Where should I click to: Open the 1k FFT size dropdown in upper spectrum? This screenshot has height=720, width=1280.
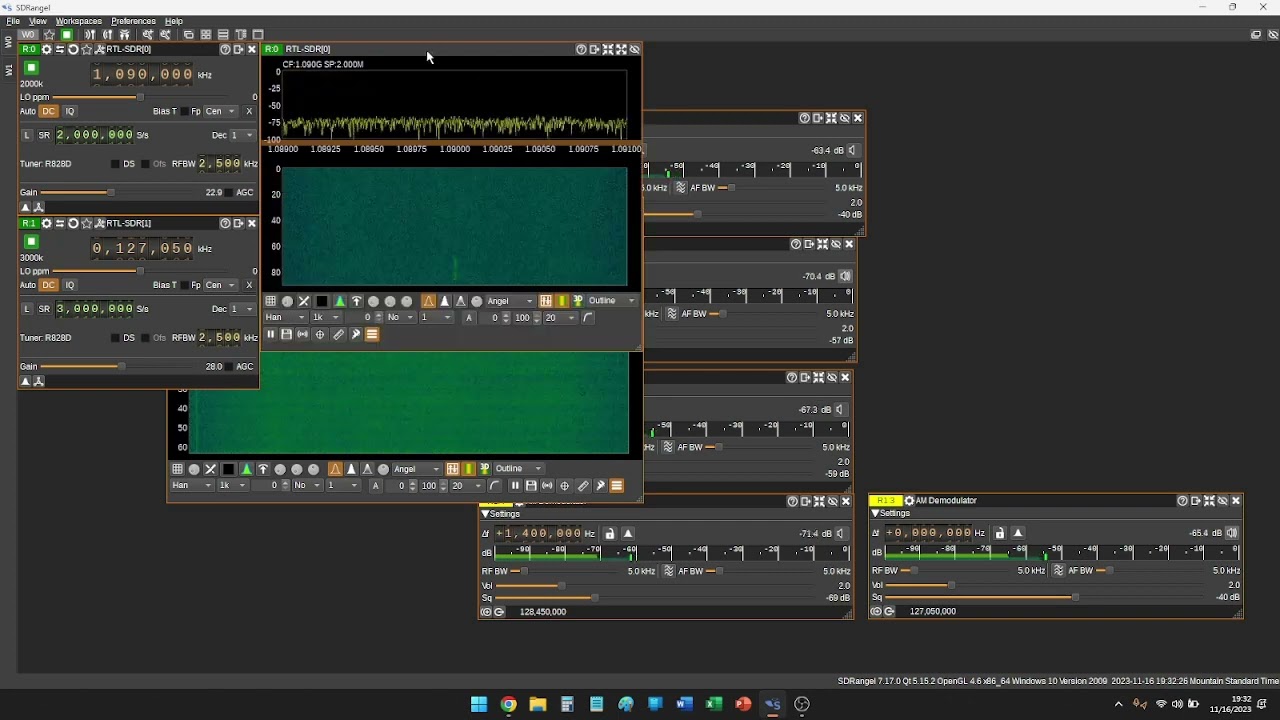point(326,317)
